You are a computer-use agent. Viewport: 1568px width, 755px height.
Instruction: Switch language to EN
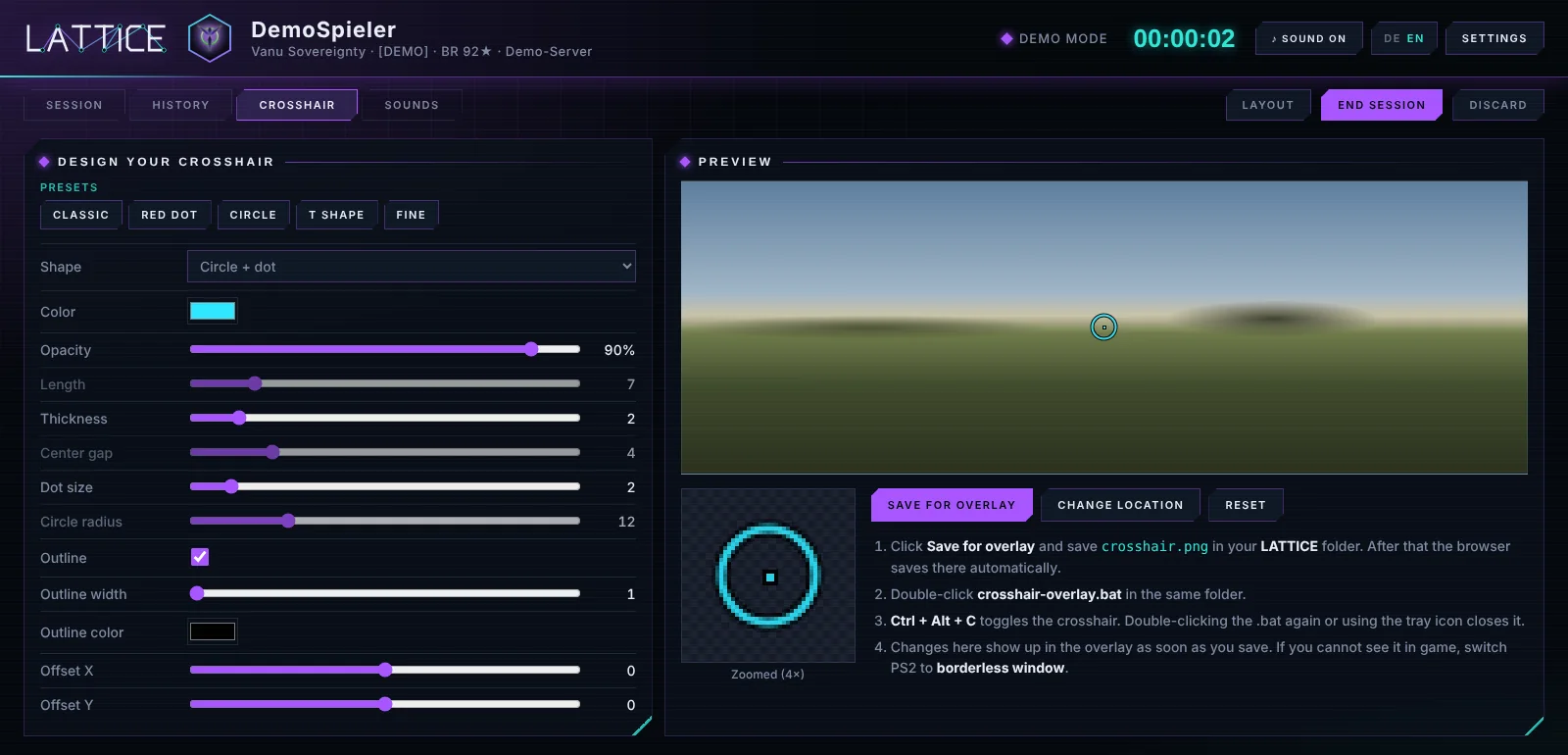1415,38
